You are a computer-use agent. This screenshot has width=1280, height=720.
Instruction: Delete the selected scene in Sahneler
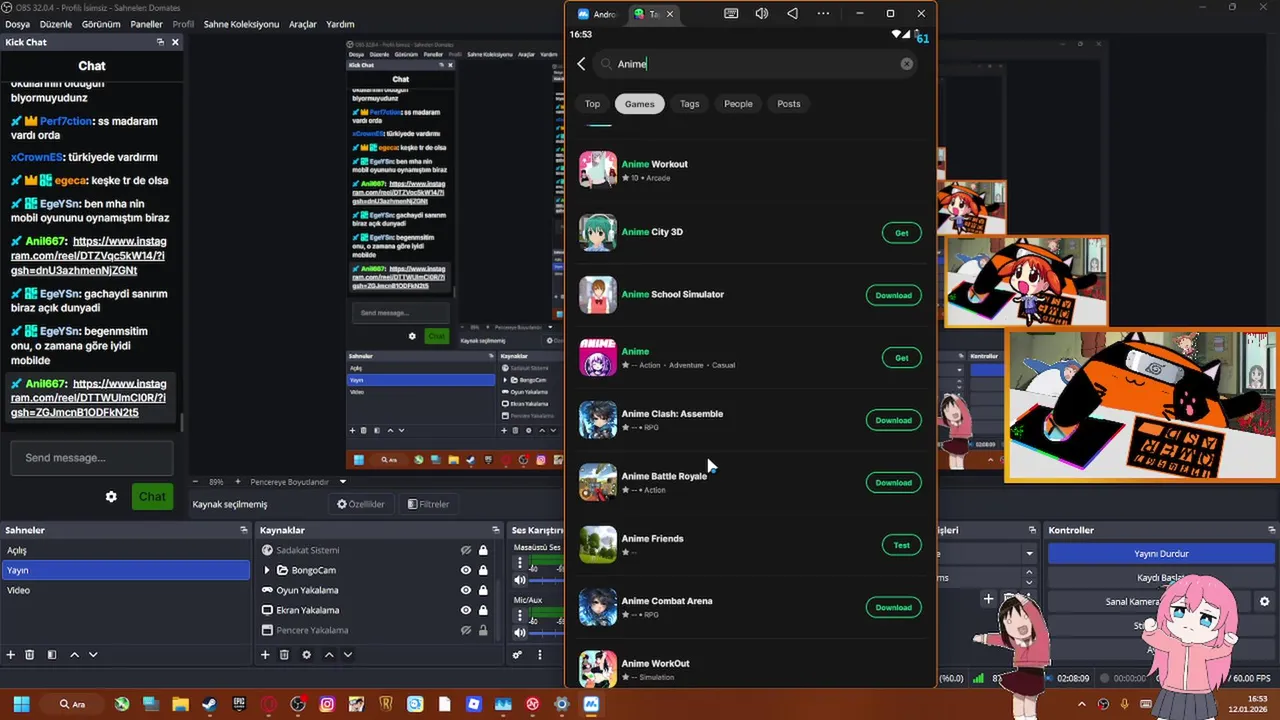(30, 655)
